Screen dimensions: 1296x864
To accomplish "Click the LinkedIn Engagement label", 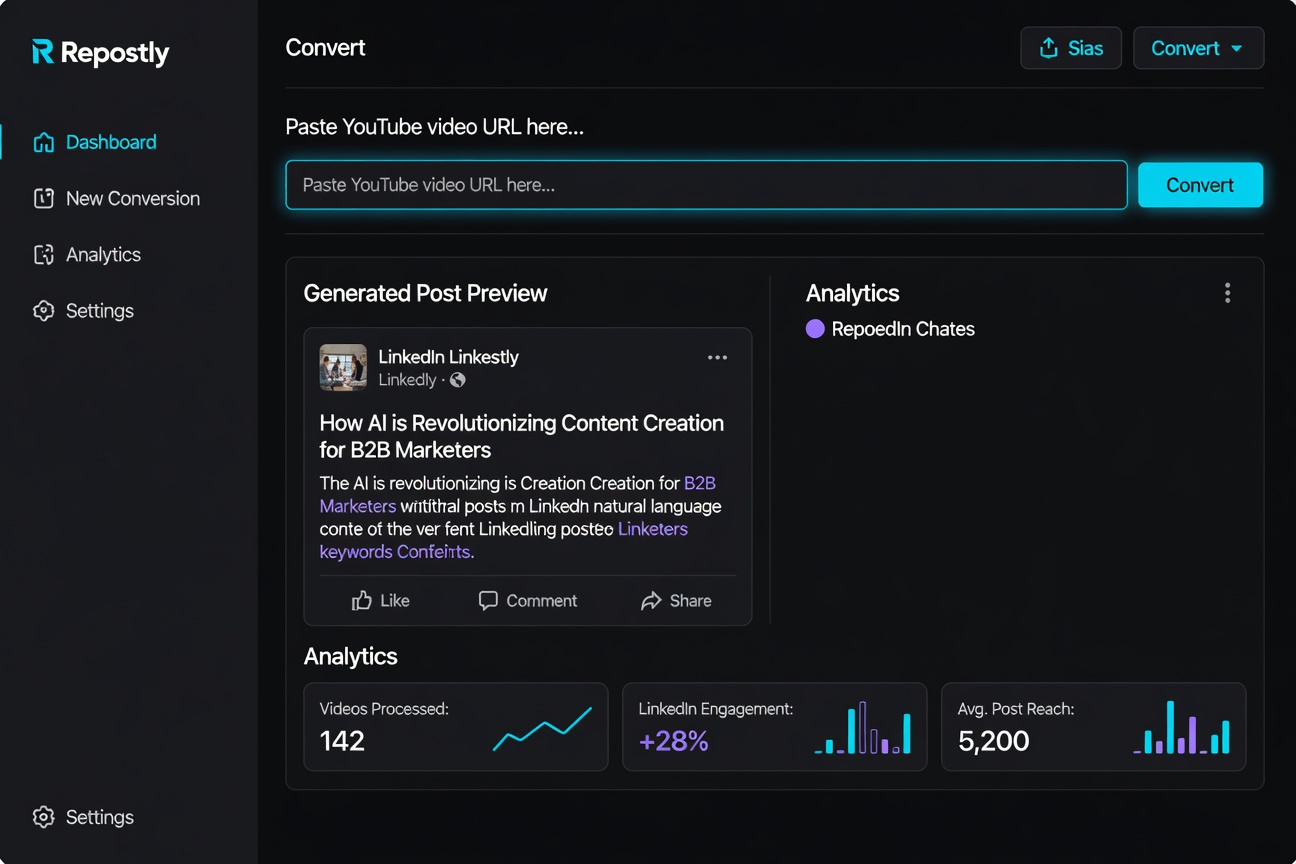I will click(x=716, y=709).
